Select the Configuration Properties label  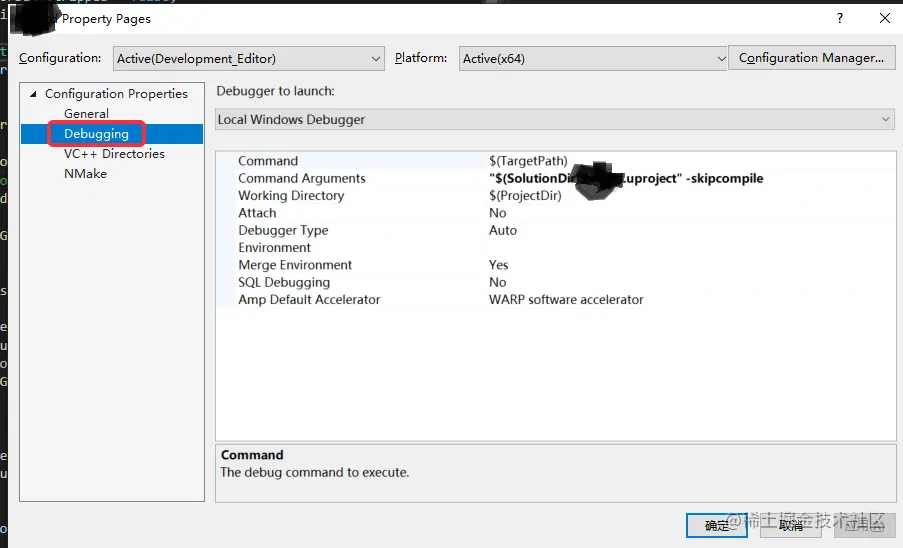click(x=116, y=93)
